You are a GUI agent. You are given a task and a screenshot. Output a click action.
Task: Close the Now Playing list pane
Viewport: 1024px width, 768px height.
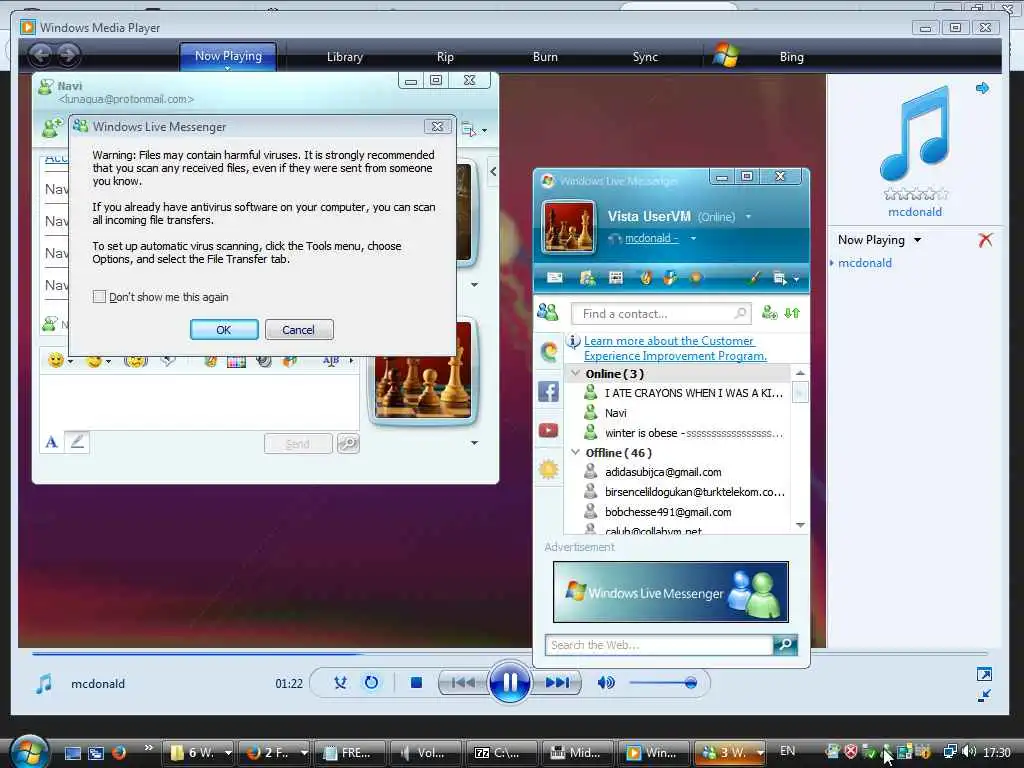[x=985, y=240]
